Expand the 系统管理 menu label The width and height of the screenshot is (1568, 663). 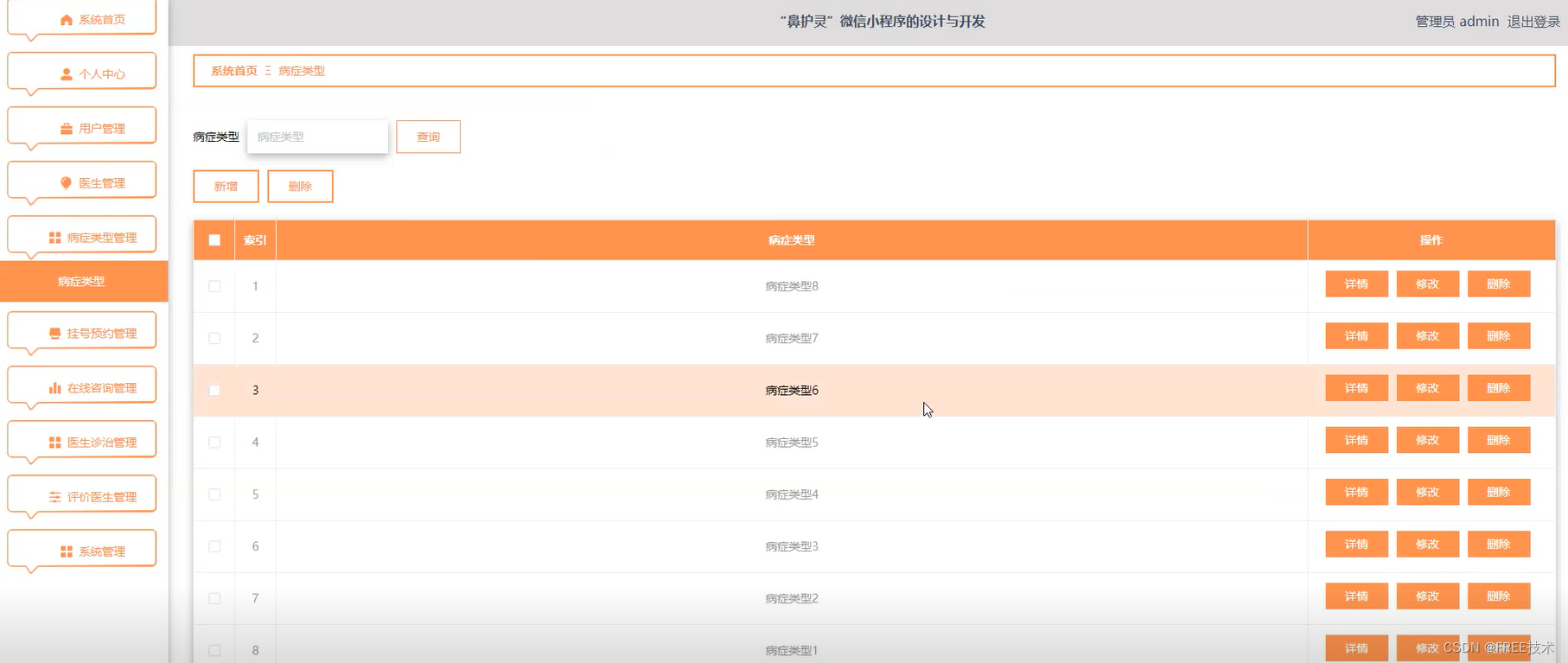102,551
